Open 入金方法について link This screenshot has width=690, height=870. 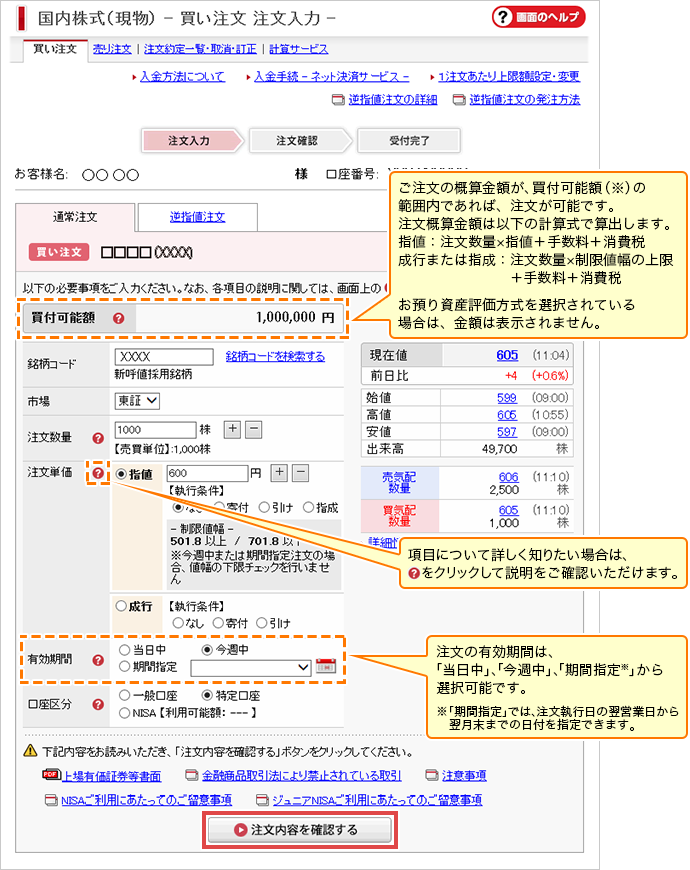[182, 77]
